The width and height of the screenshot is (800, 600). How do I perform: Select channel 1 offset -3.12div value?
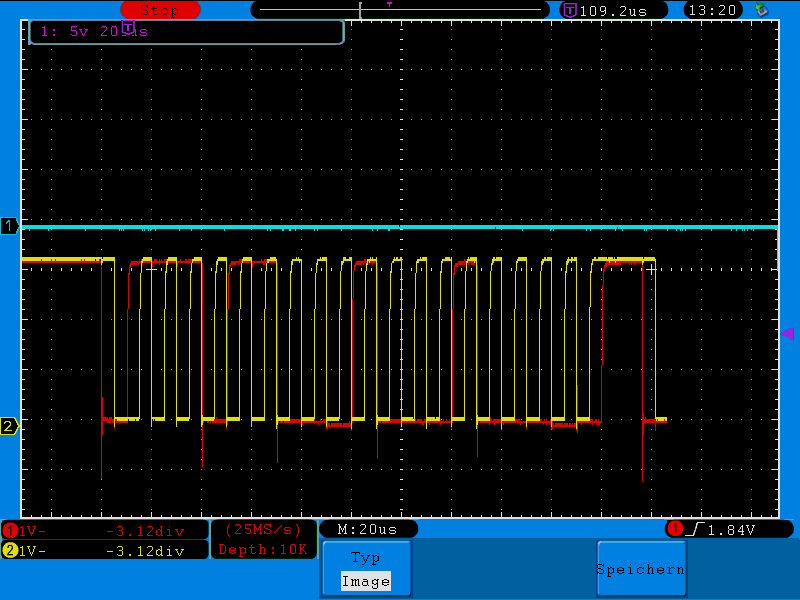[x=145, y=531]
